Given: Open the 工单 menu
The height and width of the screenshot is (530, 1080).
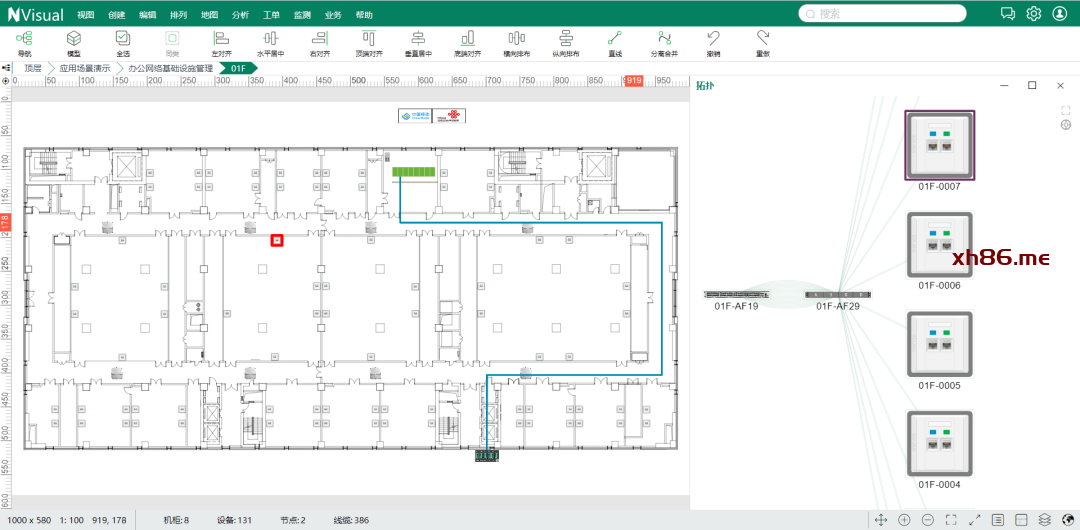Looking at the screenshot, I should (x=271, y=15).
